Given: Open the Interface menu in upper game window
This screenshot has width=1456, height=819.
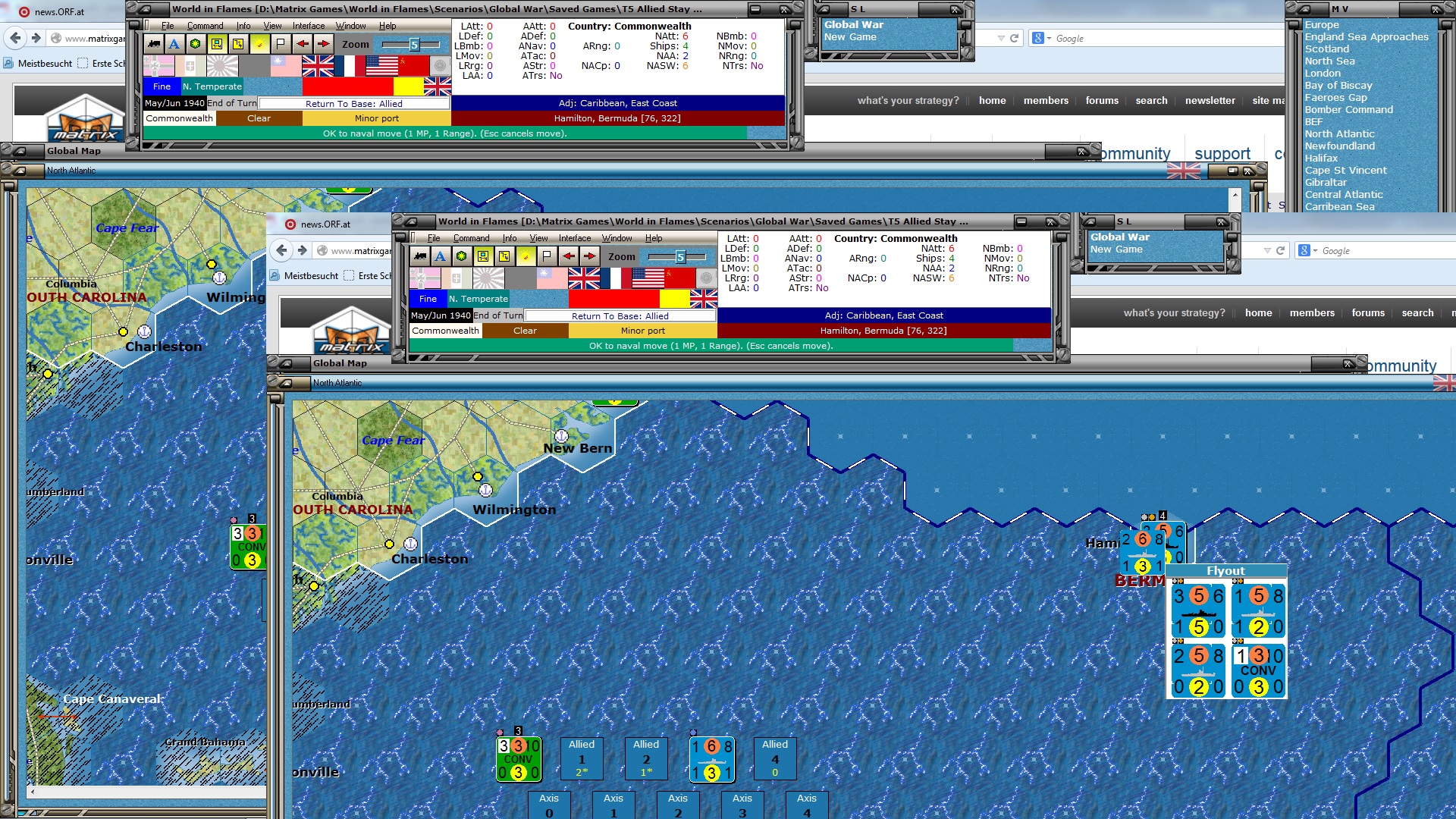Looking at the screenshot, I should 309,26.
